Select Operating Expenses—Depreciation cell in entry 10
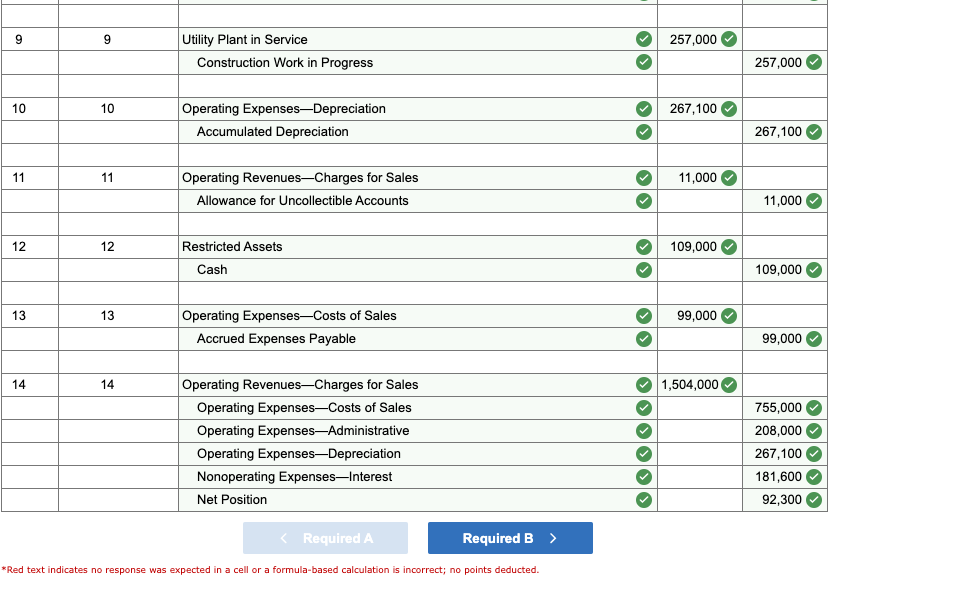This screenshot has width=958, height=606. point(418,109)
